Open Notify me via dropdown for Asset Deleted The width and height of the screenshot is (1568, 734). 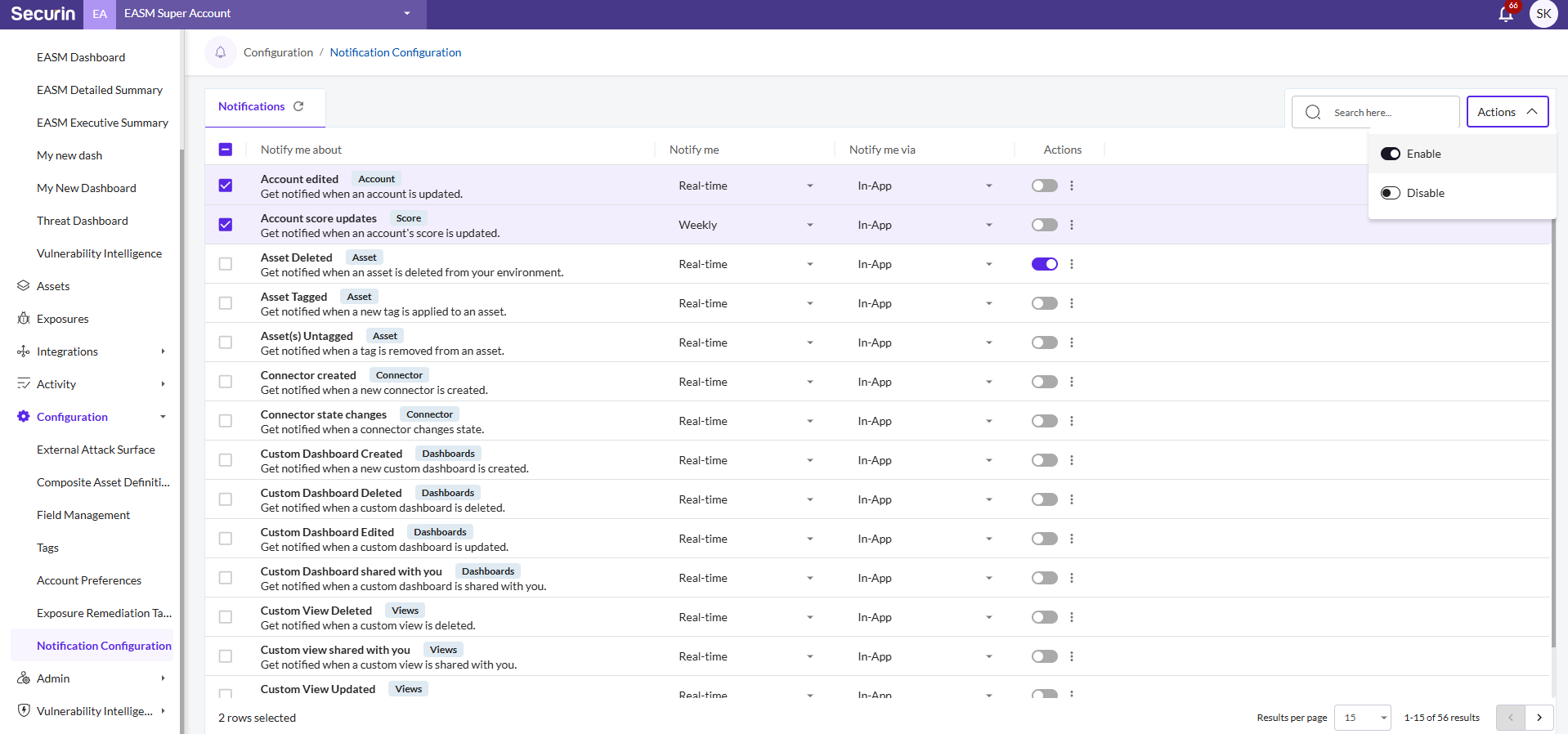[x=925, y=264]
